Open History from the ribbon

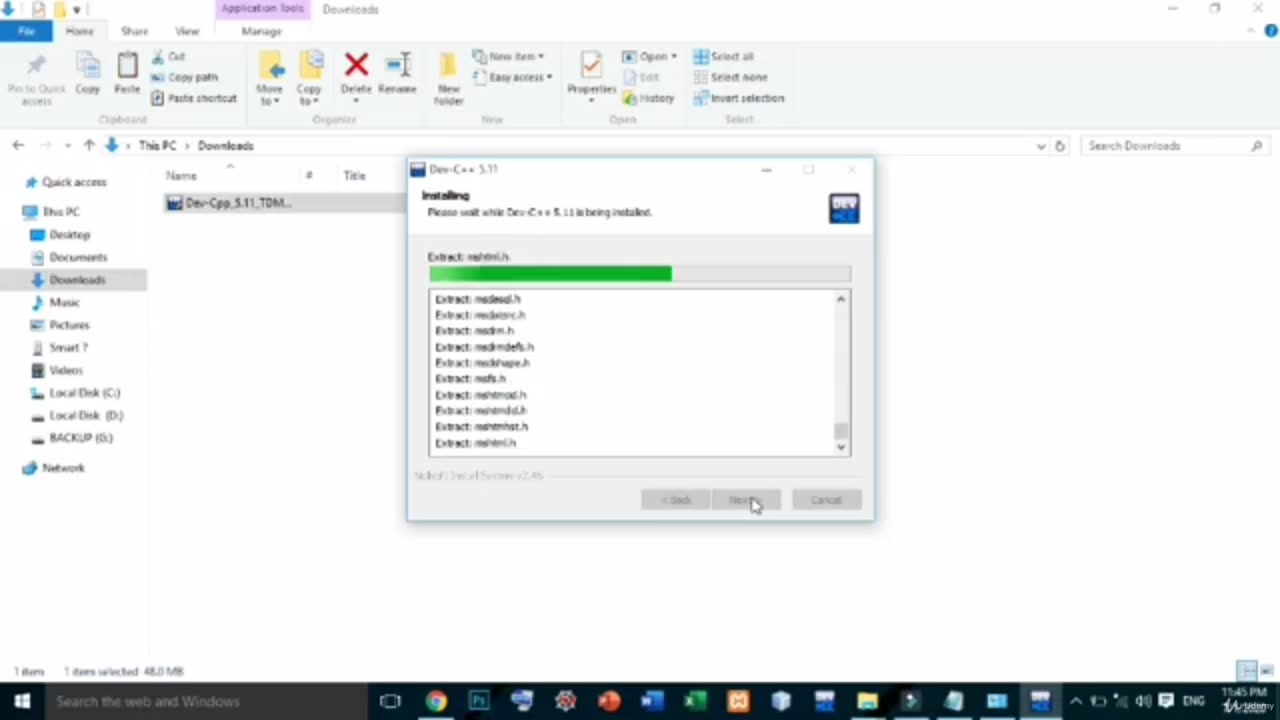(648, 98)
